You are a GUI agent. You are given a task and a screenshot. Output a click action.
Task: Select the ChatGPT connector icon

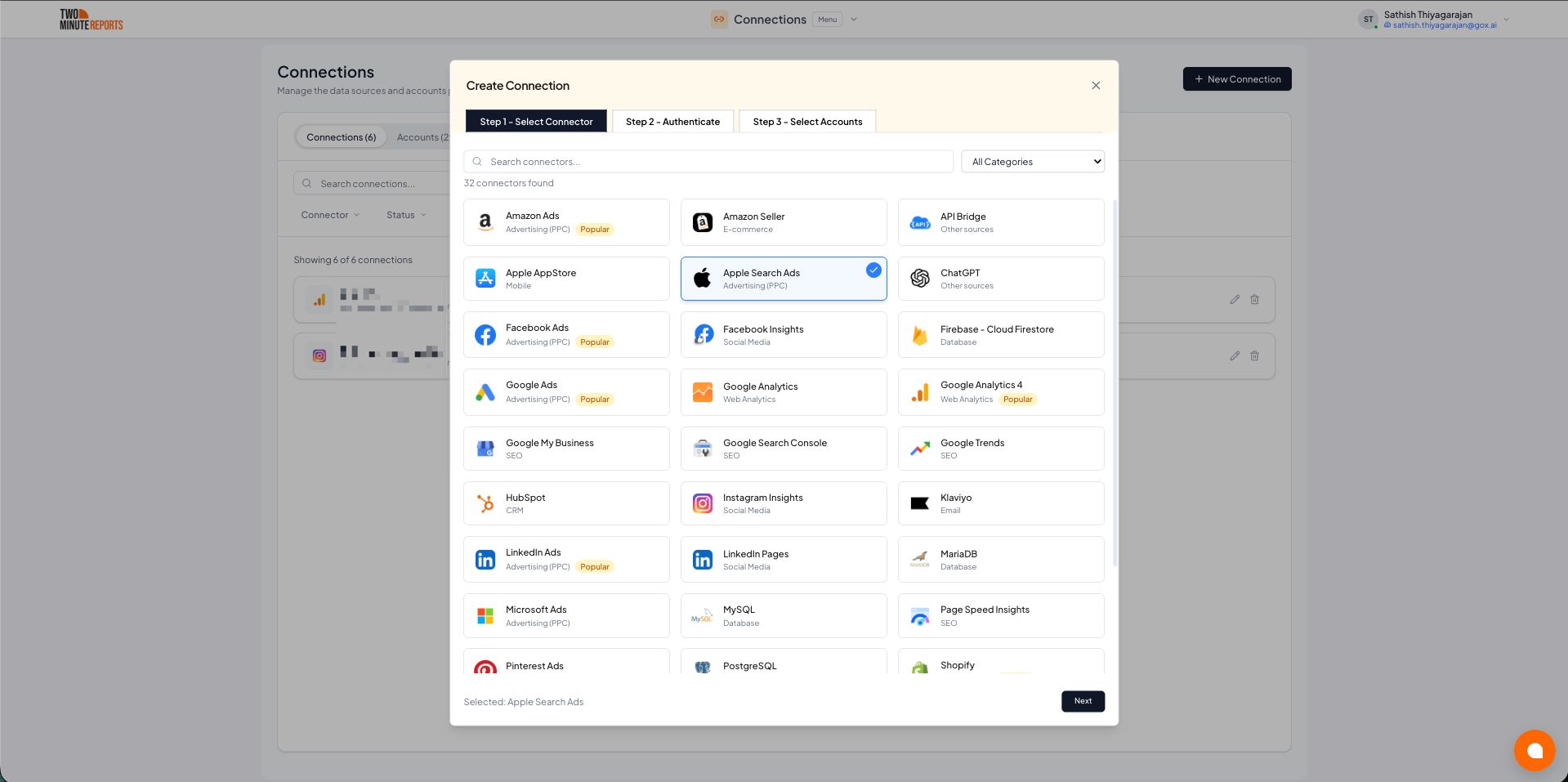click(920, 279)
